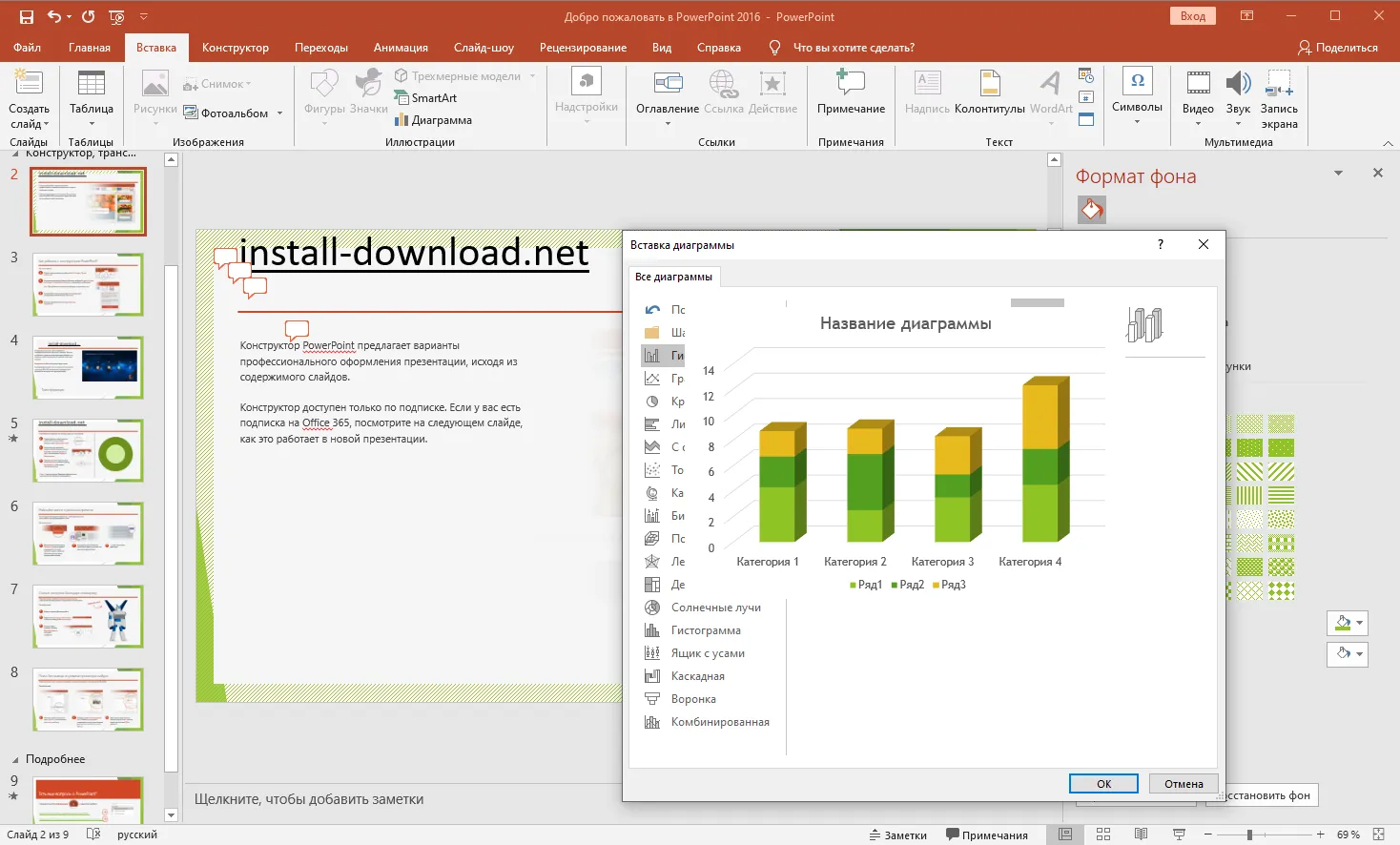The width and height of the screenshot is (1400, 845).
Task: Switch to the Анимация tab
Action: point(401,48)
